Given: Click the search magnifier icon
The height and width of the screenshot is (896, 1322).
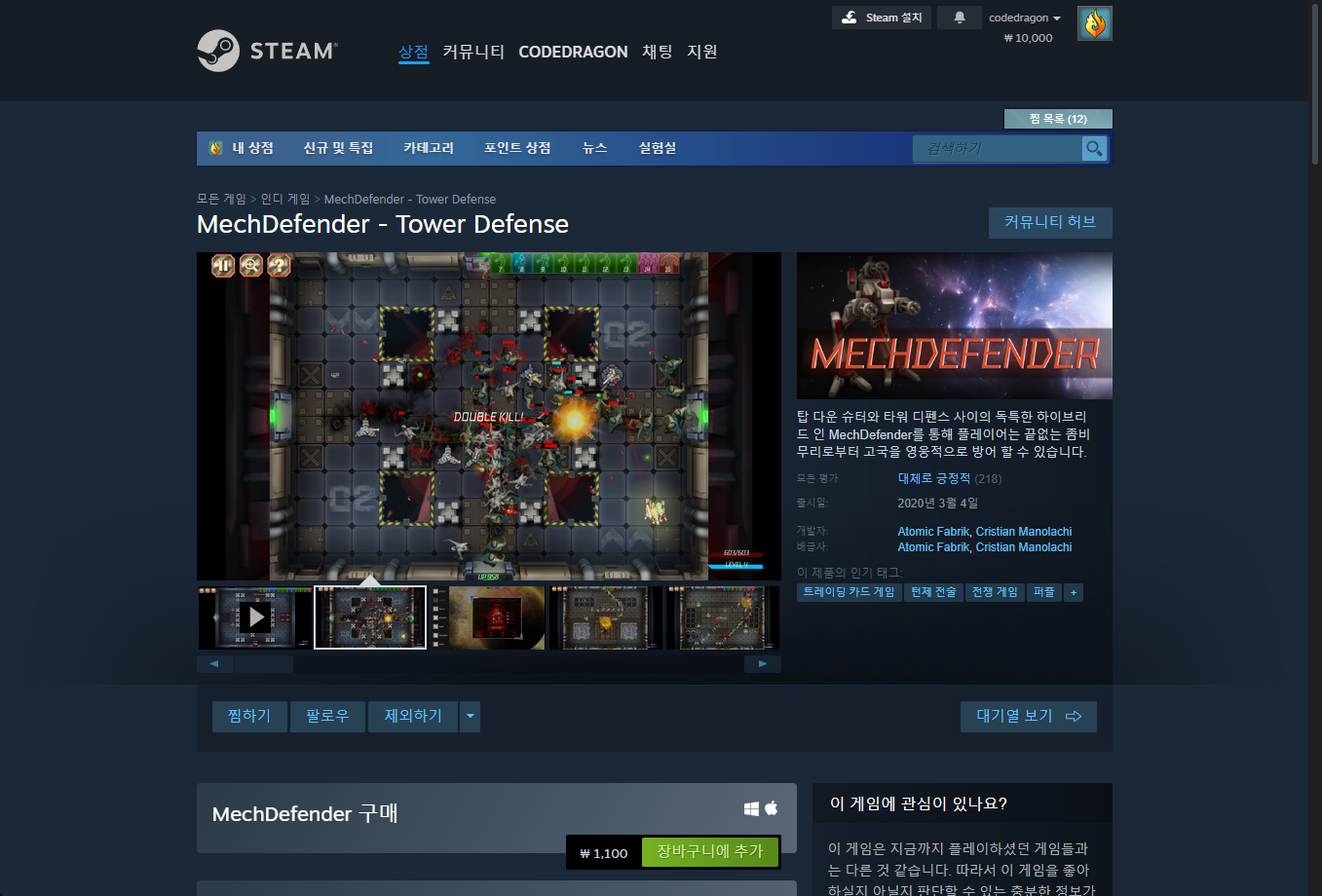Looking at the screenshot, I should coord(1095,148).
